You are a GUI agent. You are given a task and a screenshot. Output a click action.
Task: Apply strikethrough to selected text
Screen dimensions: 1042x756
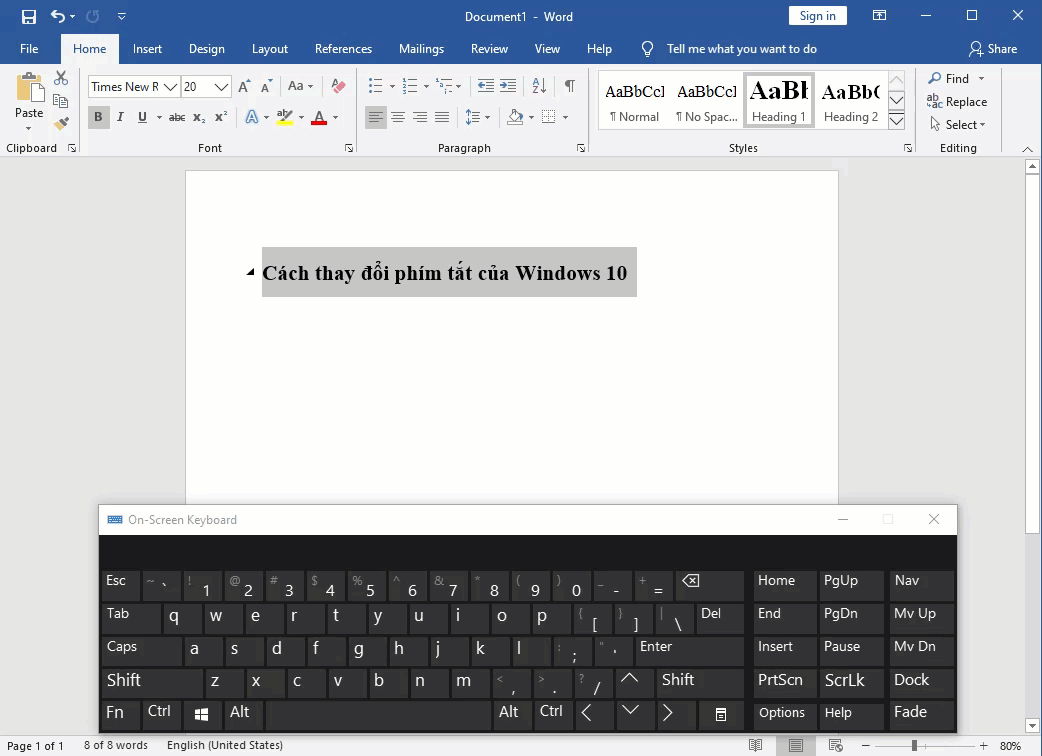pos(176,117)
